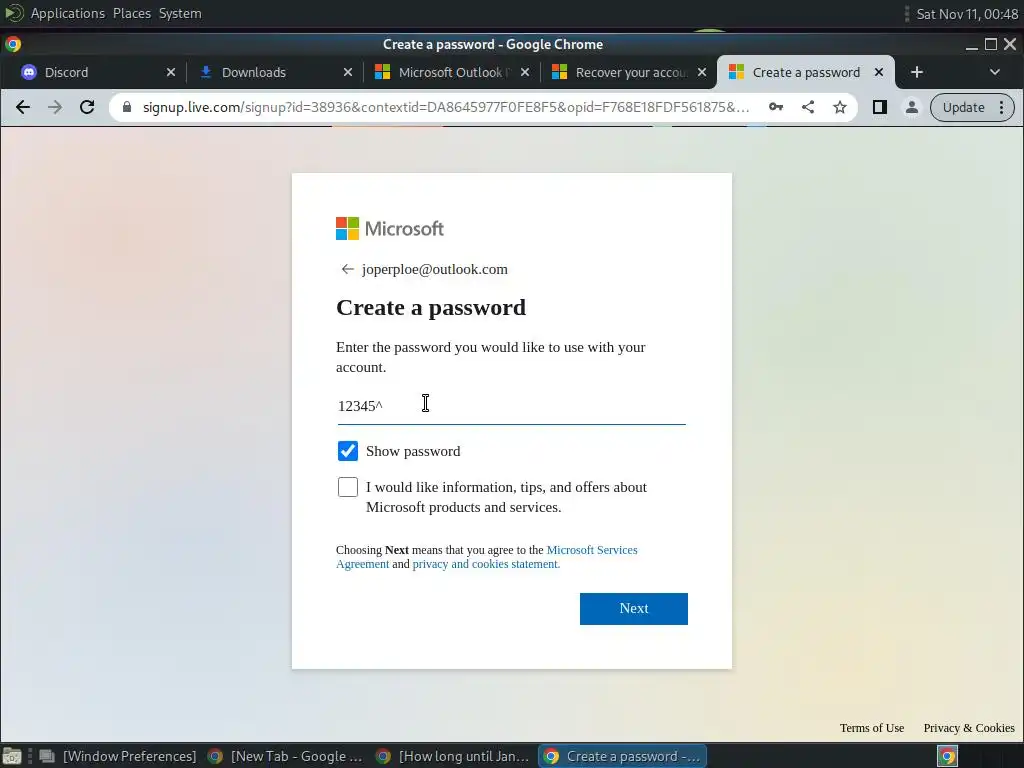Image resolution: width=1024 pixels, height=768 pixels.
Task: Open Chrome three-dot menu
Action: [x=1002, y=107]
